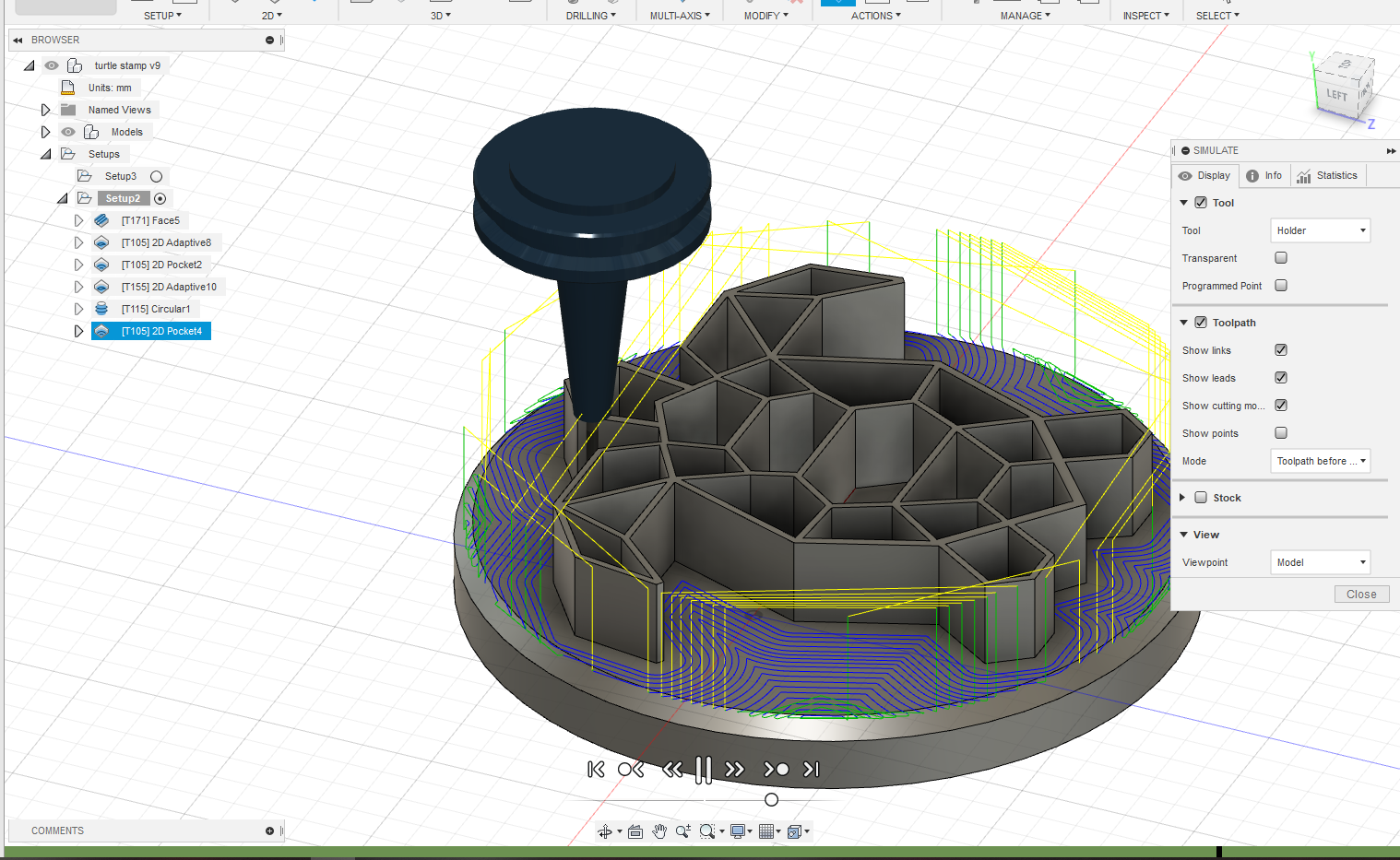Open the Grid and Snaps settings icon
1400x860 pixels.
coord(765,831)
